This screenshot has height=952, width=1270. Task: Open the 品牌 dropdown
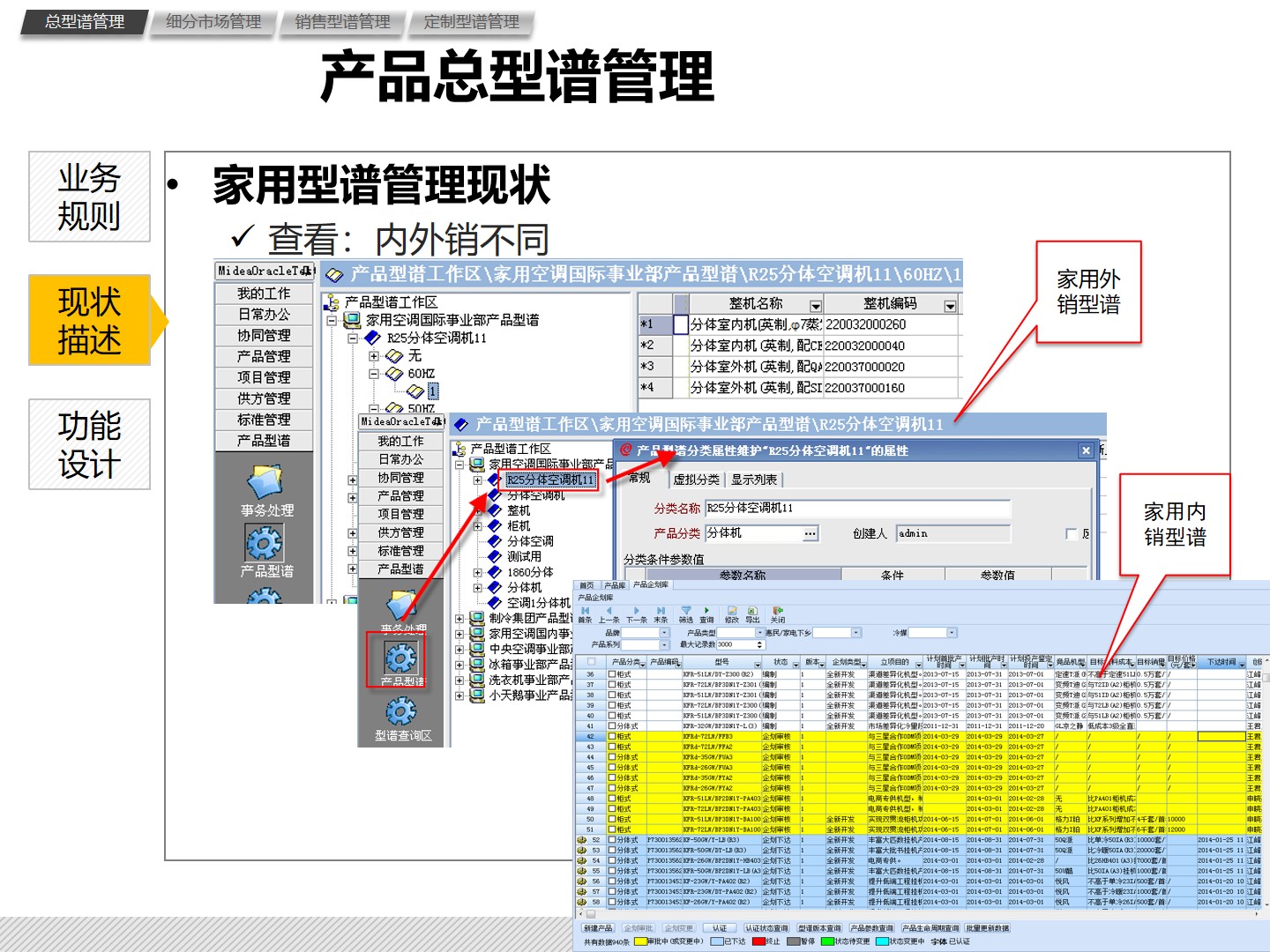pyautogui.click(x=665, y=633)
